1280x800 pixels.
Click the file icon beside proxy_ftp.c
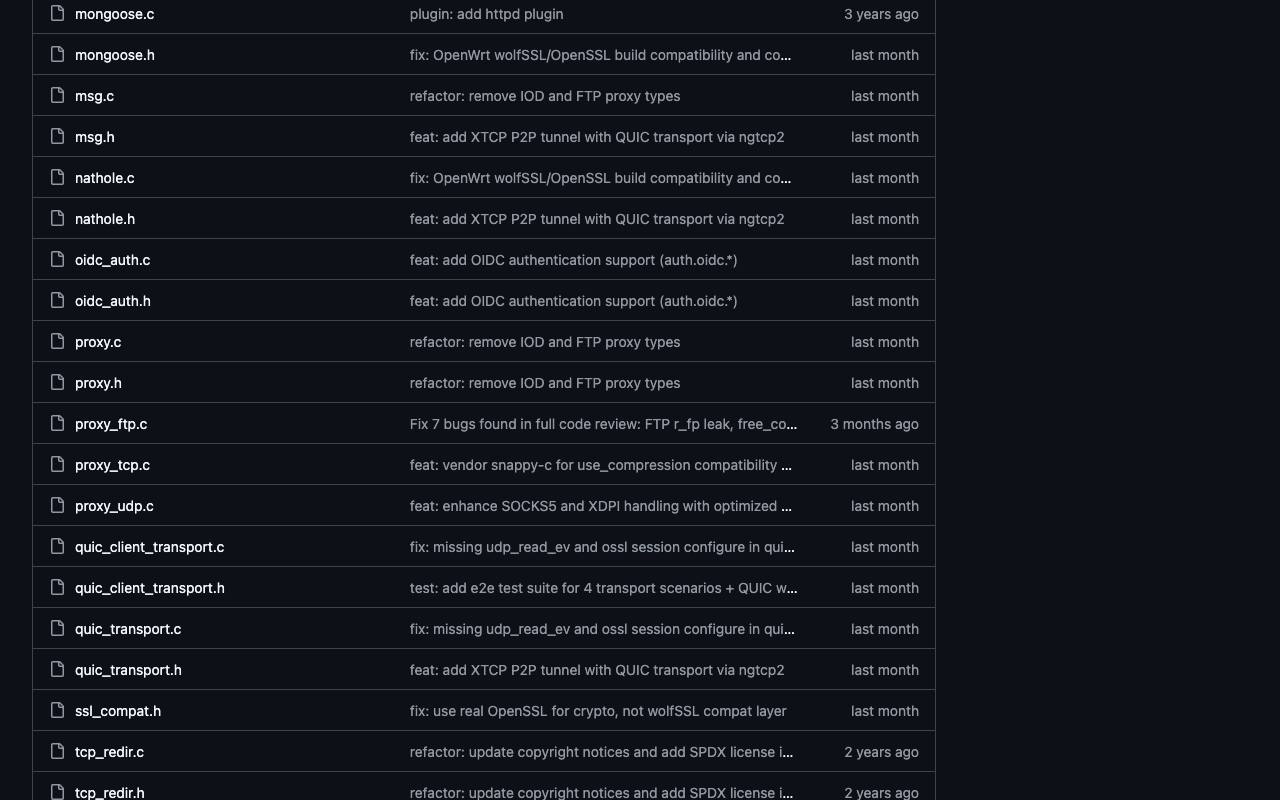click(57, 424)
